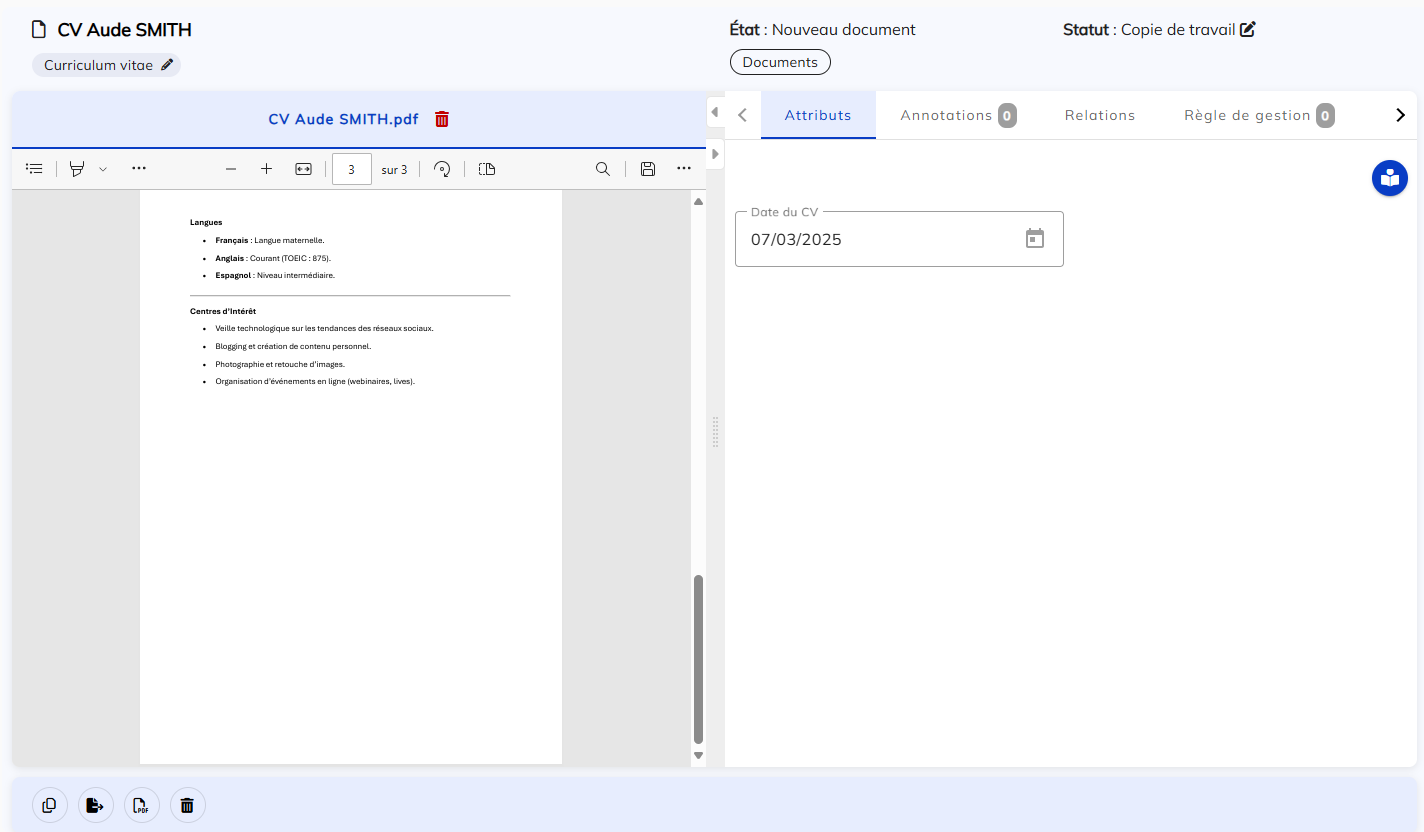Delete the CV Aude SMITH.pdf file with red trash
Screen dimensions: 1424x832
tap(442, 119)
